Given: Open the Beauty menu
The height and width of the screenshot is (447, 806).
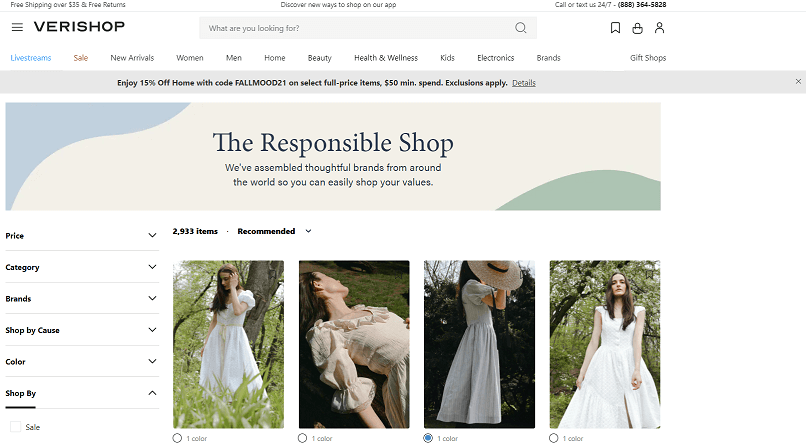Looking at the screenshot, I should pos(320,58).
